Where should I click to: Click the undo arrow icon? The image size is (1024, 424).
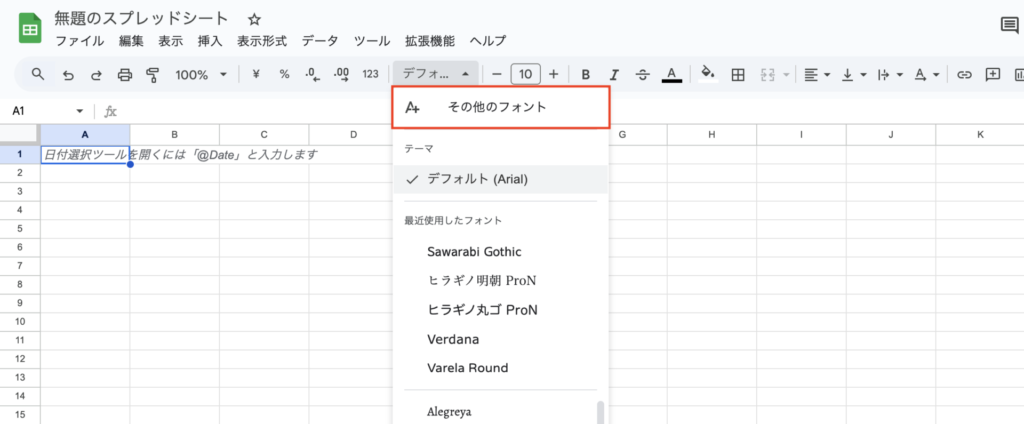click(68, 74)
